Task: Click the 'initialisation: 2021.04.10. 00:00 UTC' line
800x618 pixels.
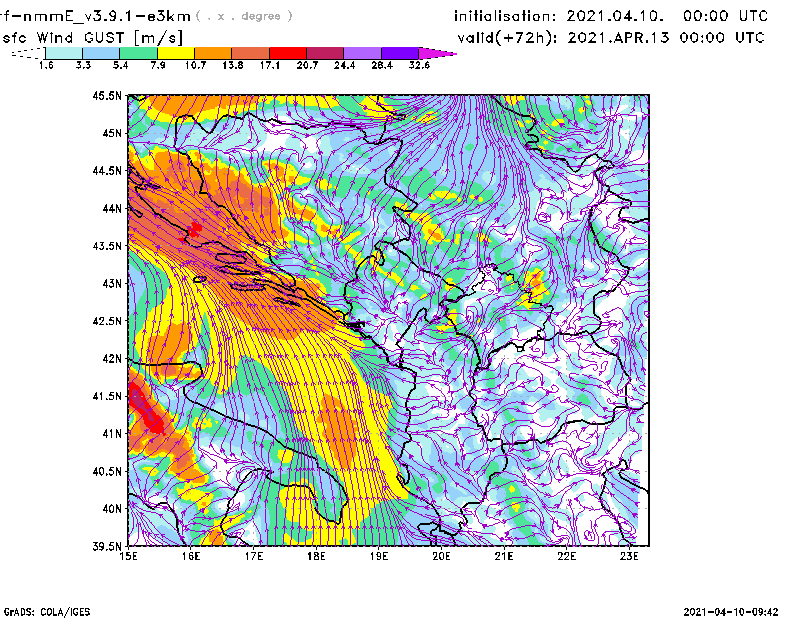Action: coord(611,16)
